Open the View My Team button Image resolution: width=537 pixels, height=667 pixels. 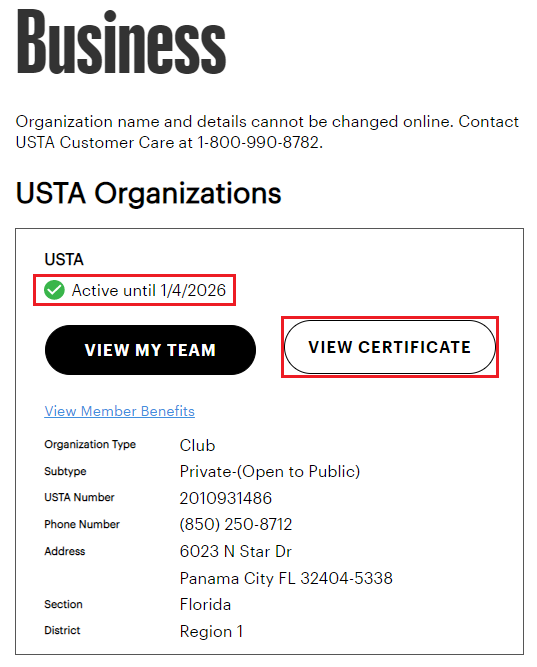coord(150,350)
